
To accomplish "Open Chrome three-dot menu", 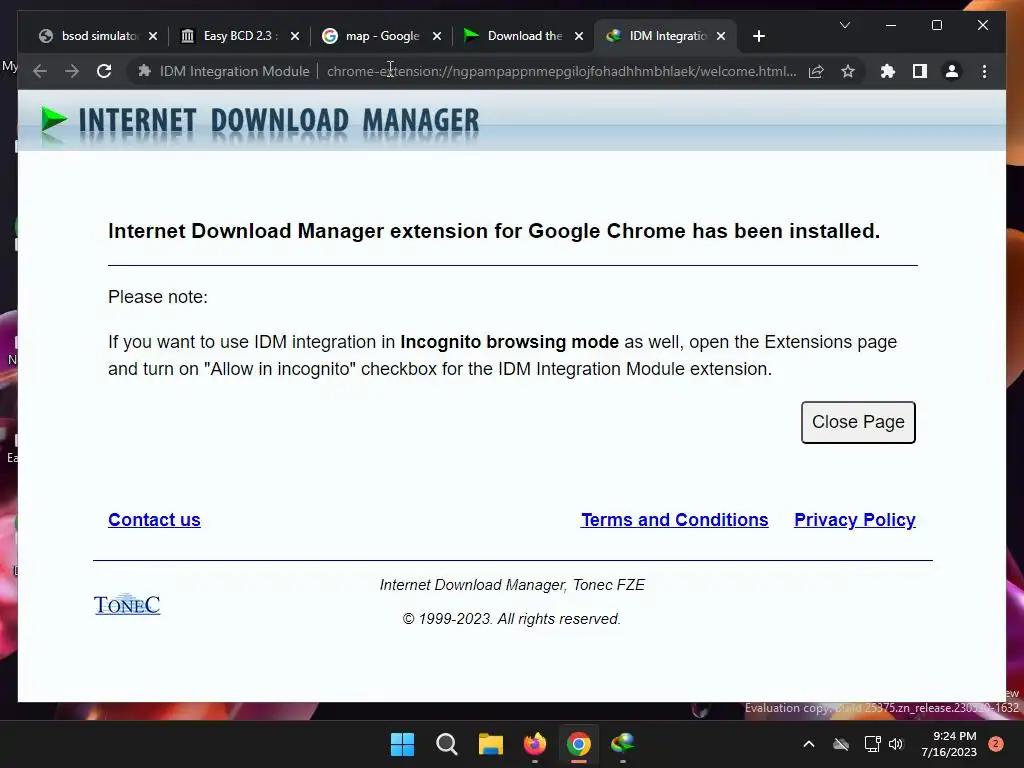I will click(x=984, y=71).
